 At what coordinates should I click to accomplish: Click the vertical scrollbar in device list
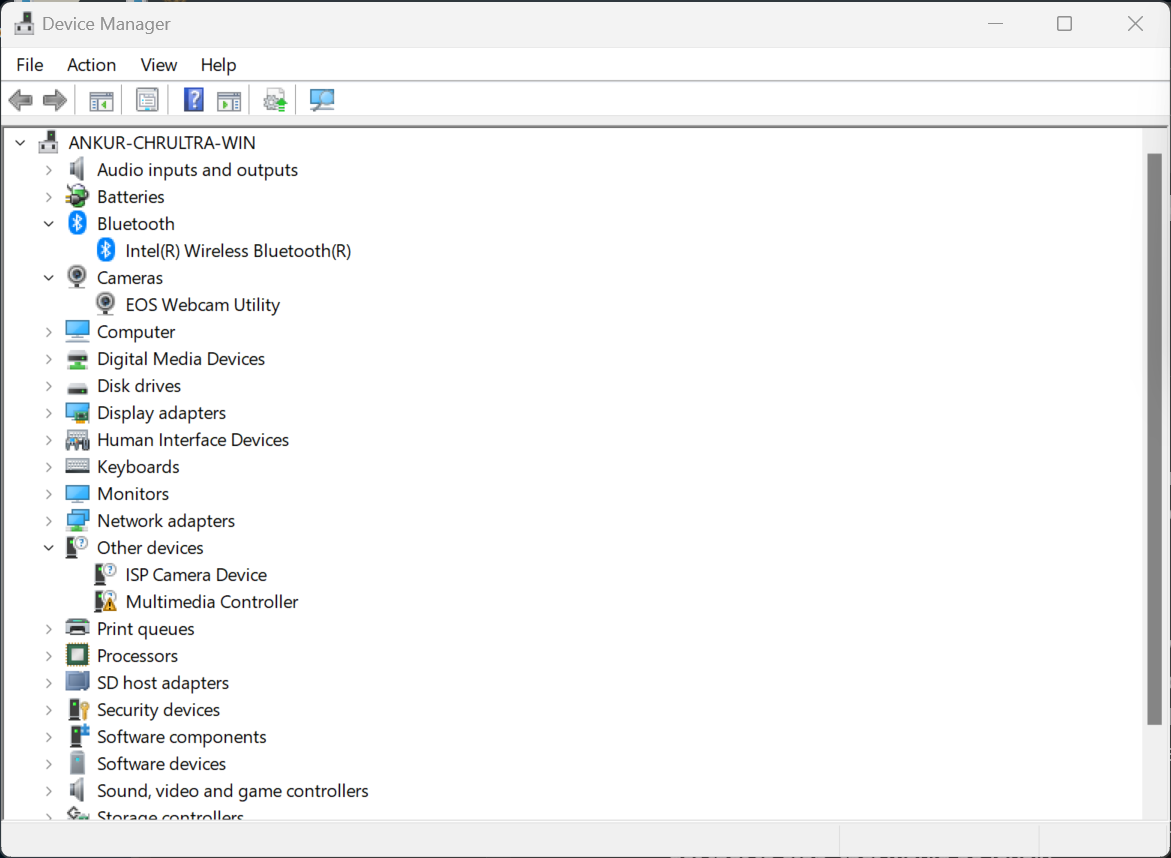(1154, 440)
